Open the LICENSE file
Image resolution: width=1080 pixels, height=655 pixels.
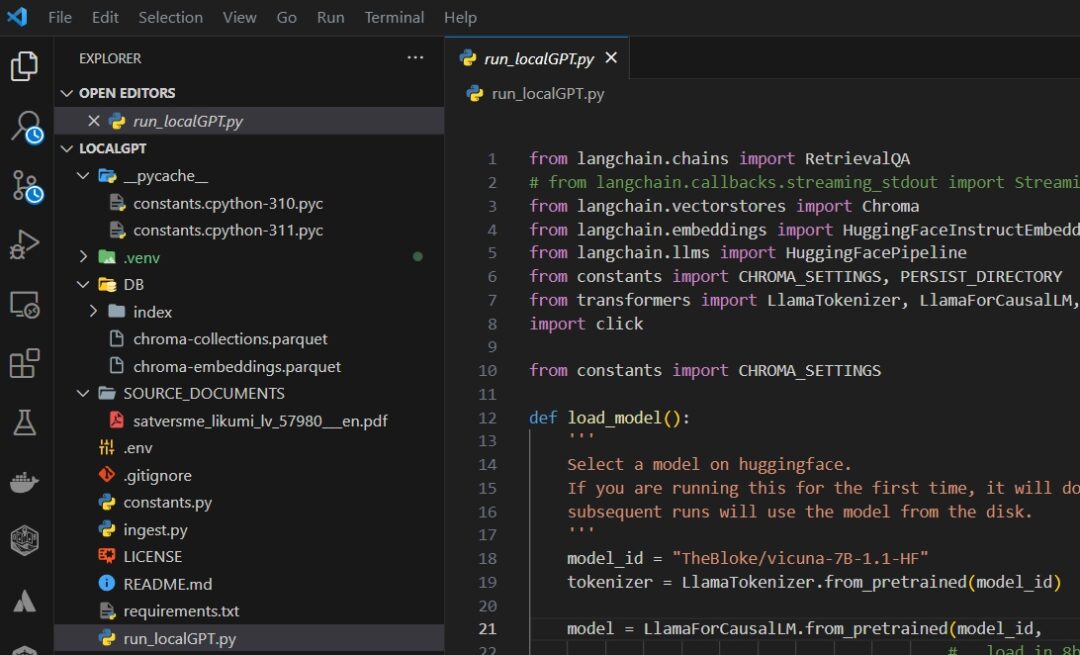click(x=152, y=557)
